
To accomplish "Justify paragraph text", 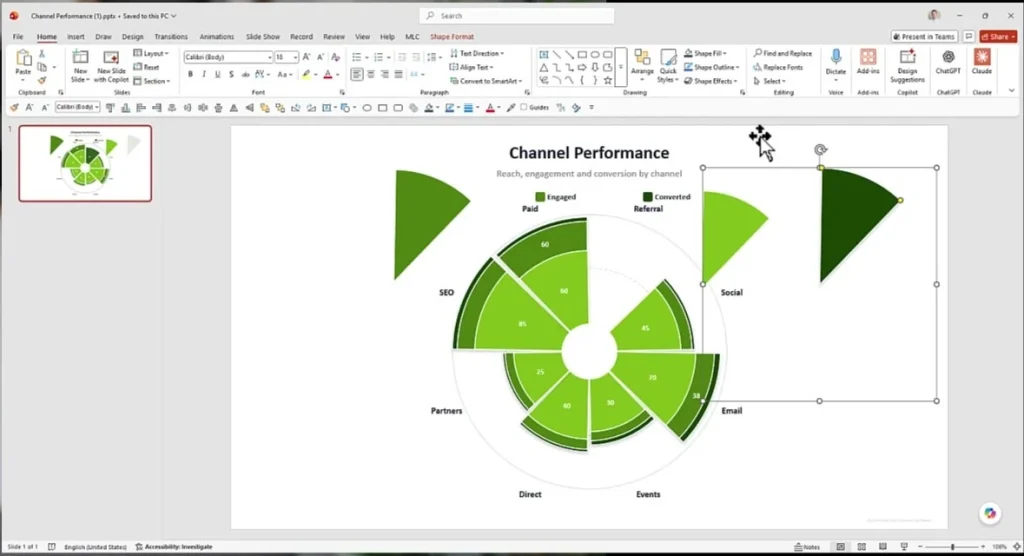I will (398, 74).
